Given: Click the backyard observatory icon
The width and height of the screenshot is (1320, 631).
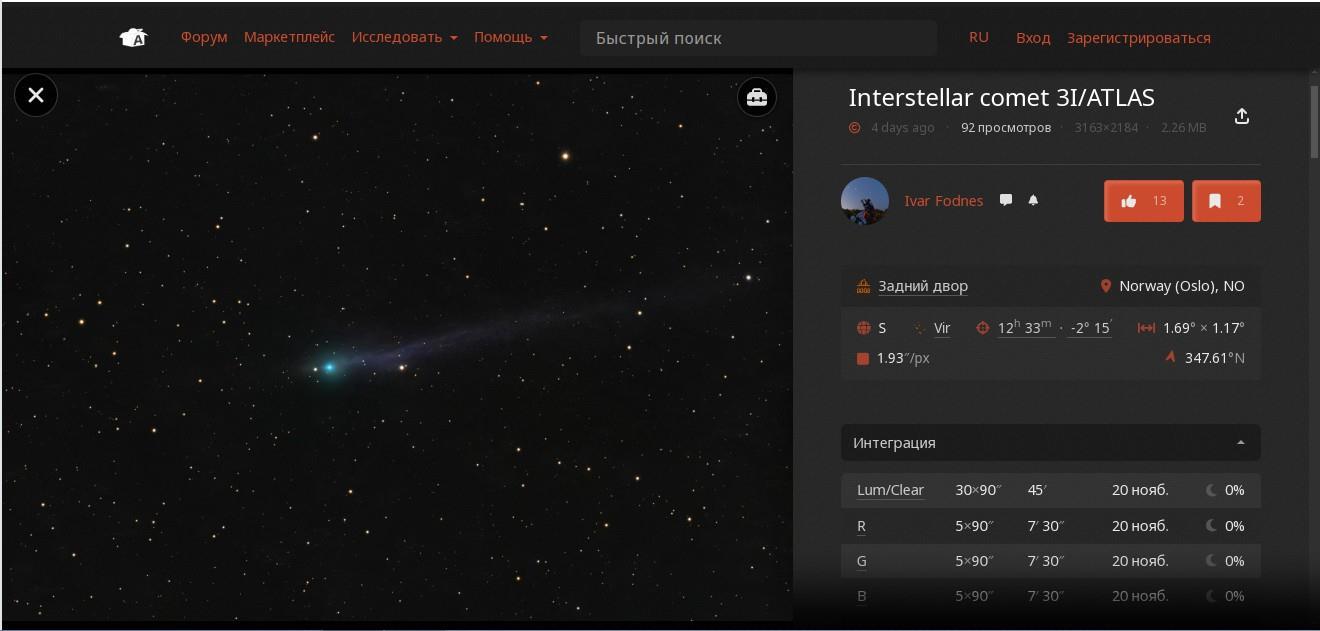Looking at the screenshot, I should tap(863, 286).
